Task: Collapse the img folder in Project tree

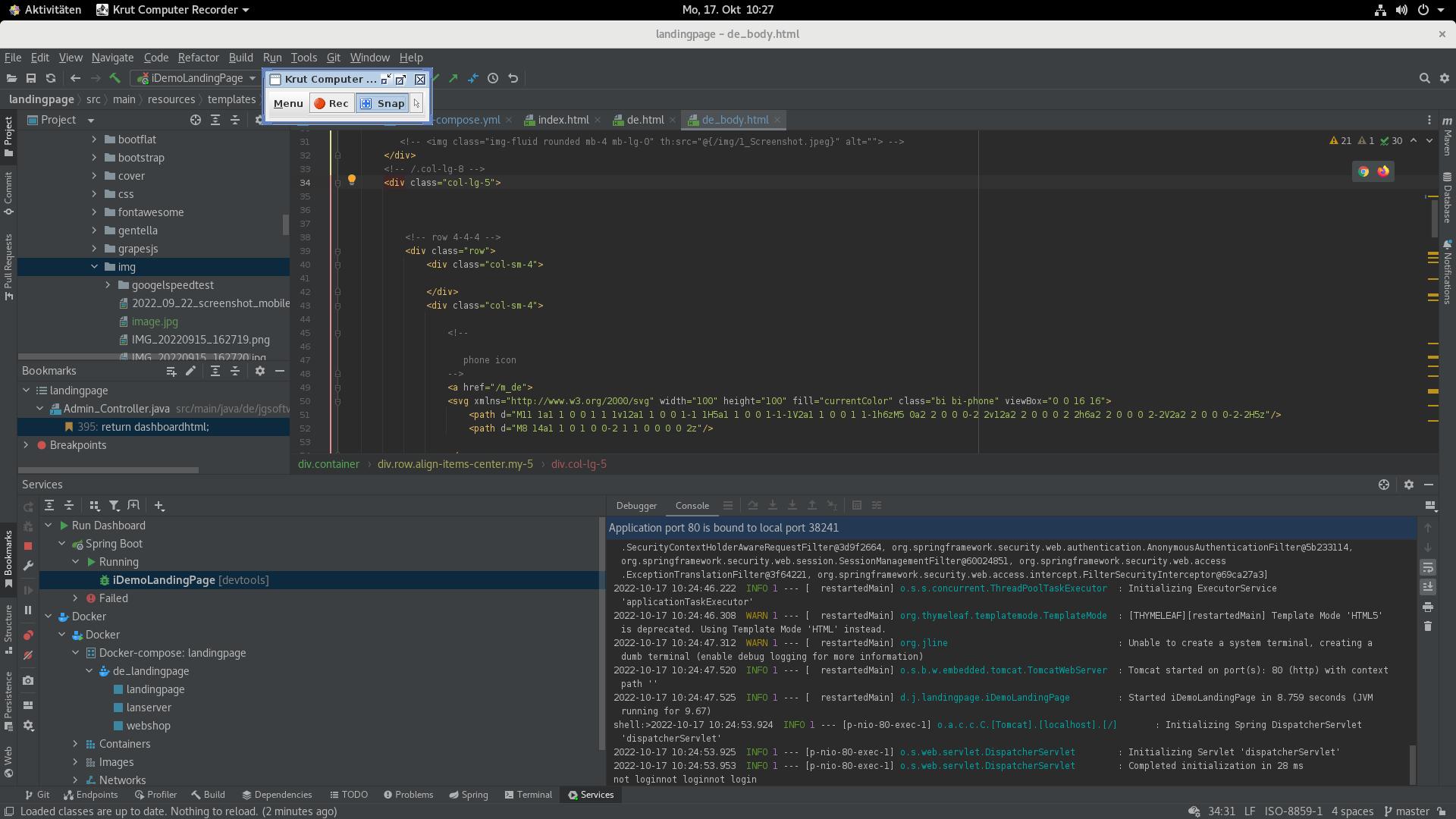Action: coord(94,267)
